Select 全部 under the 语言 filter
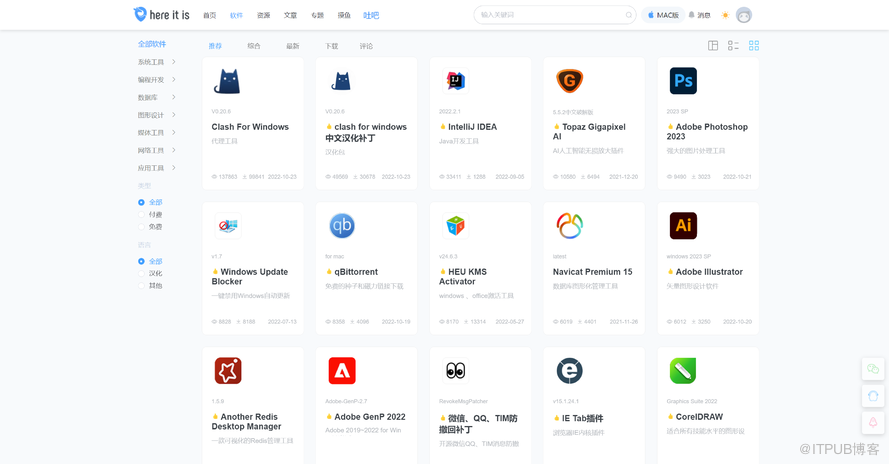This screenshot has width=889, height=464. [150, 261]
